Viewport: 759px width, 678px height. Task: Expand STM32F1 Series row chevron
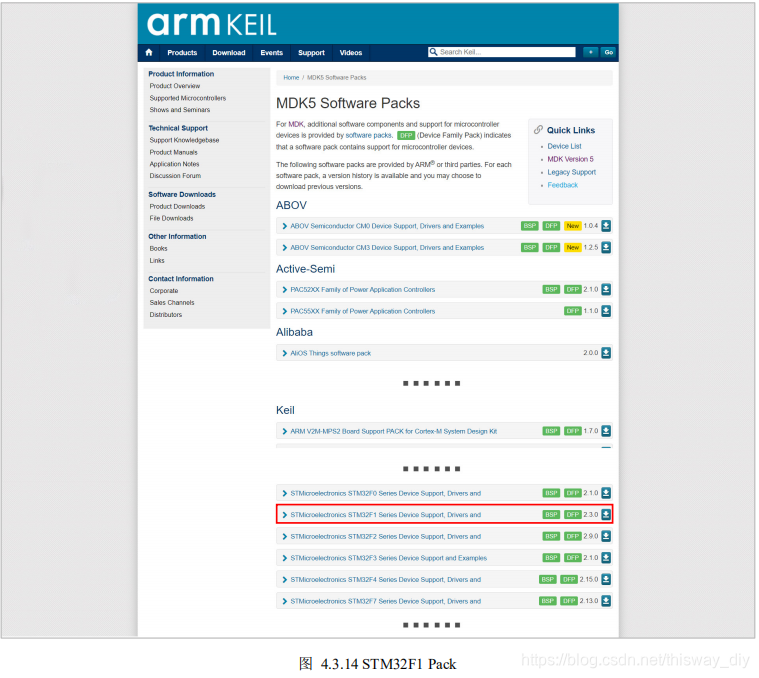[285, 515]
